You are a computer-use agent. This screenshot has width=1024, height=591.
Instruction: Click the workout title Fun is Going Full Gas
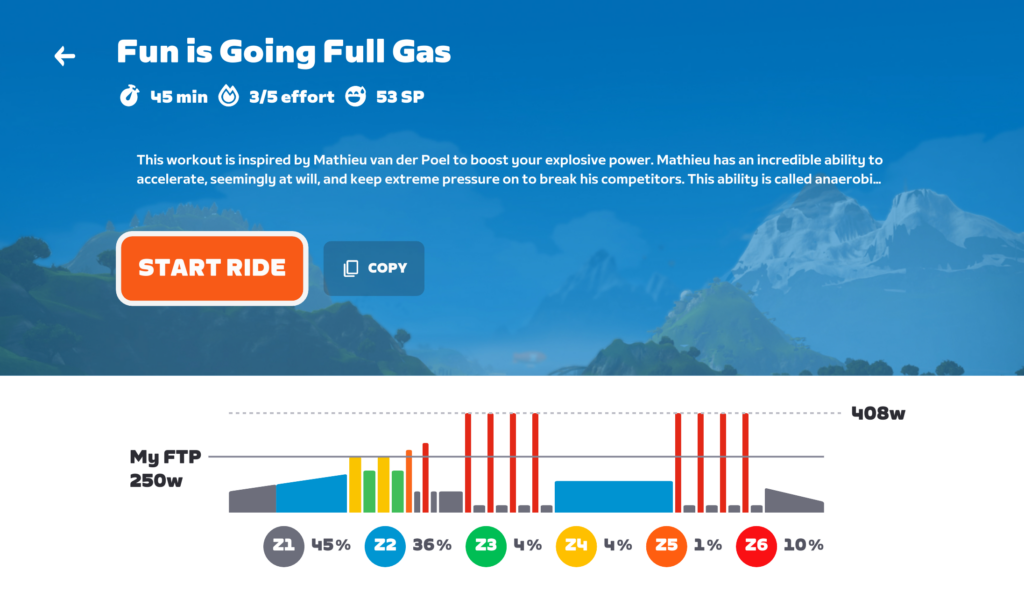coord(283,52)
